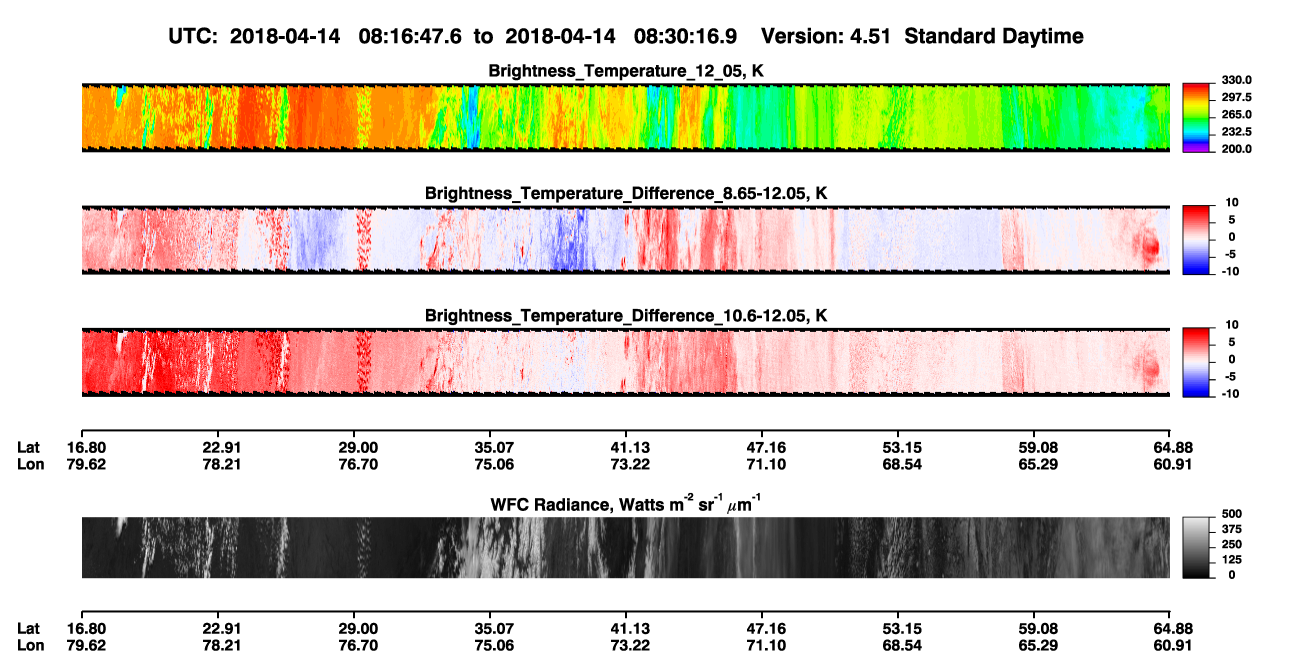Viewport: 1300px width, 667px height.
Task: Click longitude 68.54 on the axis below WFC Radiance
Action: coord(898,645)
